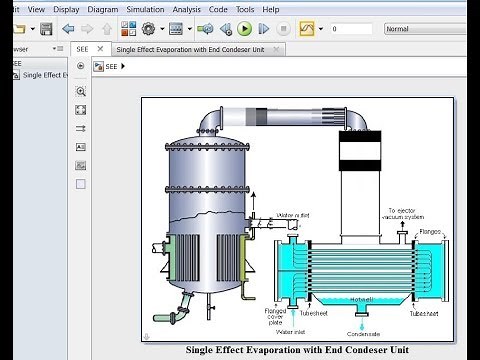This screenshot has width=480, height=360.
Task: Click the stop simulation button
Action: (x=283, y=29)
